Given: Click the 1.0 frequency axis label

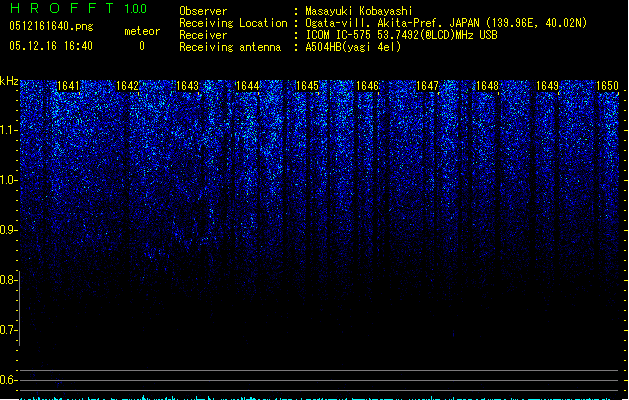Looking at the screenshot, I should click(9, 180).
